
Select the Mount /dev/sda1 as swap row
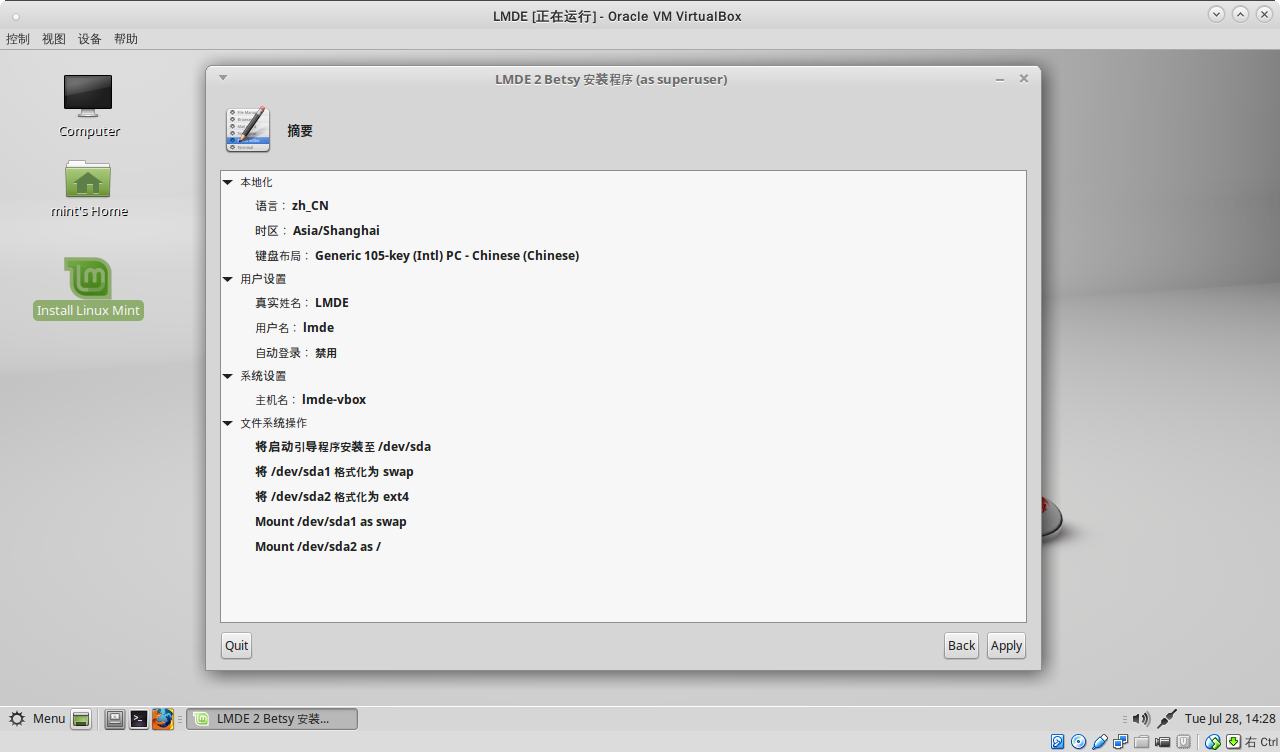tap(624, 522)
